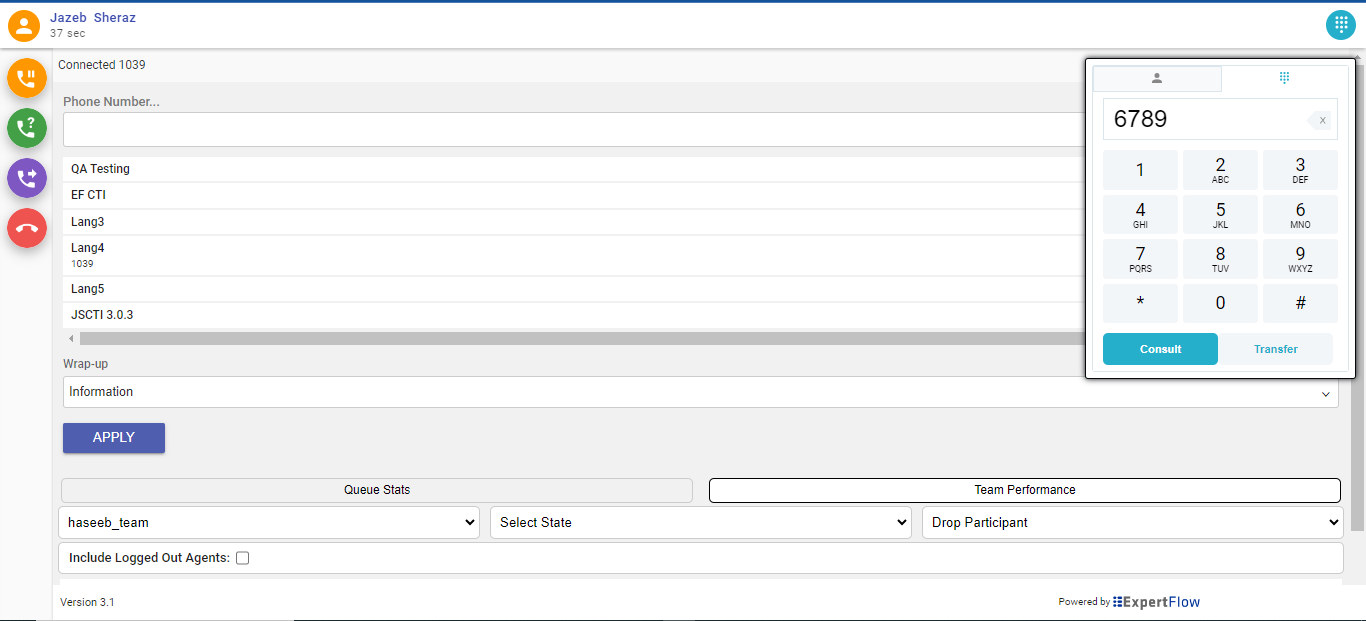Click the orange hold call icon
The image size is (1366, 621).
tap(27, 78)
